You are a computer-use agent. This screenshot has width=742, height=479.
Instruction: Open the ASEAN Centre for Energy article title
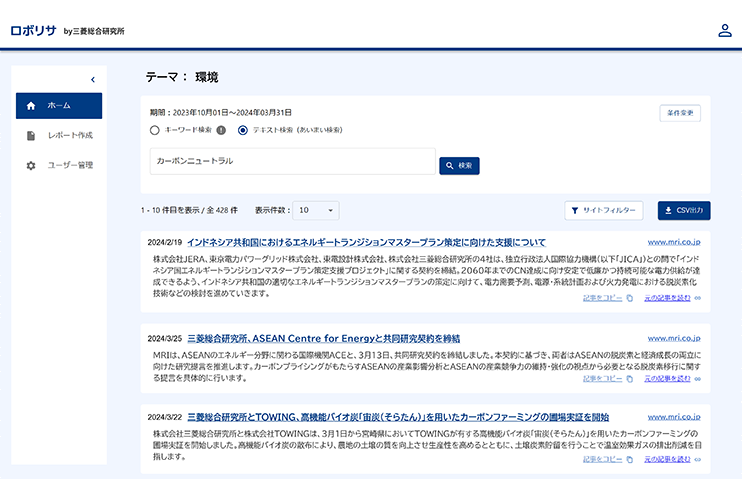click(x=324, y=338)
